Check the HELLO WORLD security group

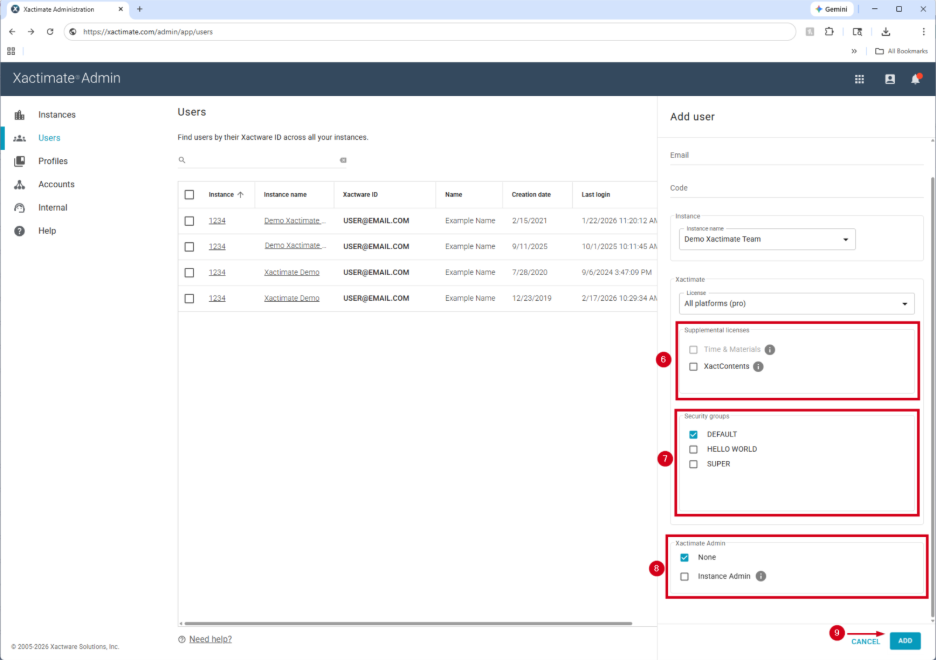pyautogui.click(x=693, y=449)
